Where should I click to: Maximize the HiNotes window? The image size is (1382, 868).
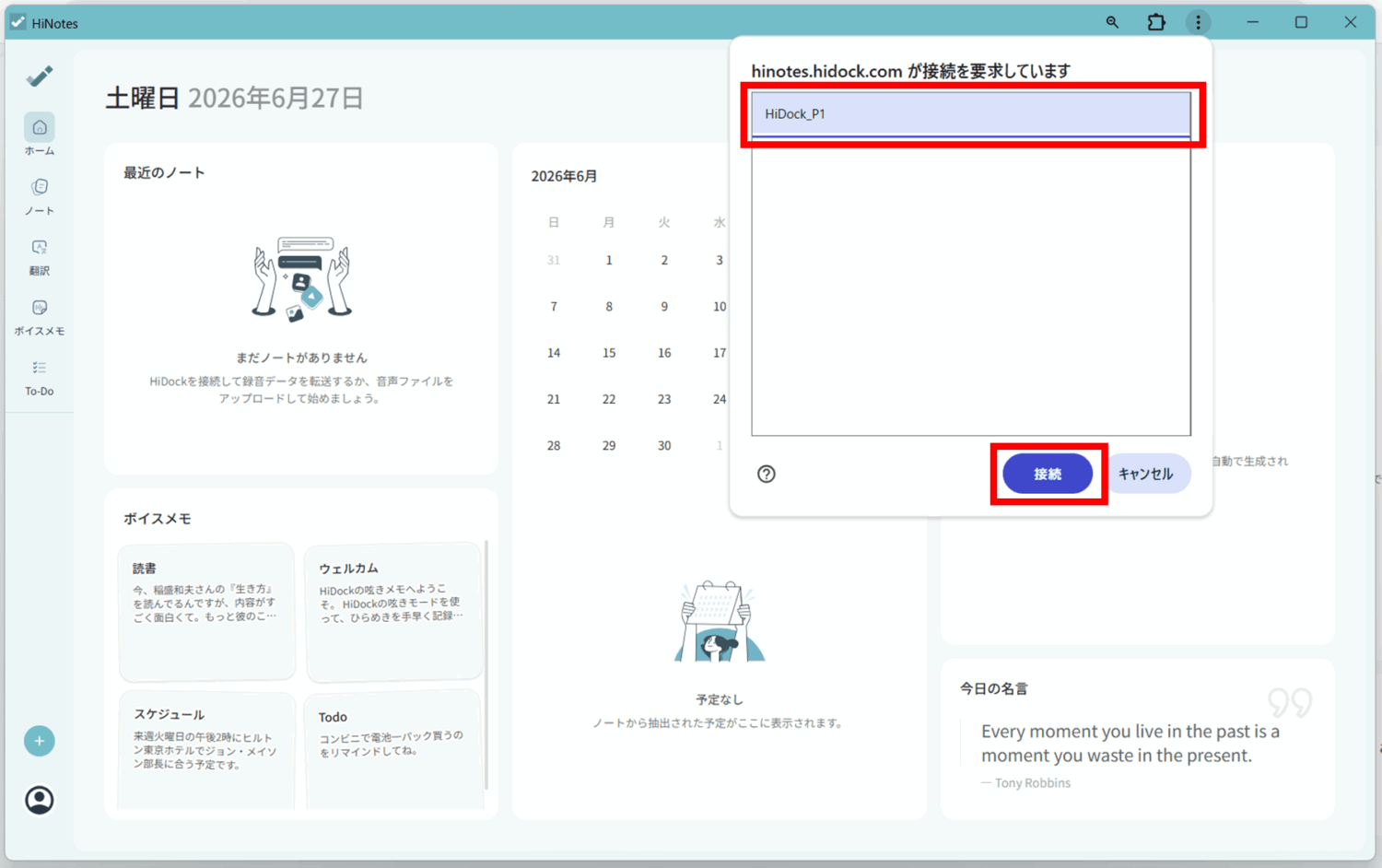pos(1301,22)
